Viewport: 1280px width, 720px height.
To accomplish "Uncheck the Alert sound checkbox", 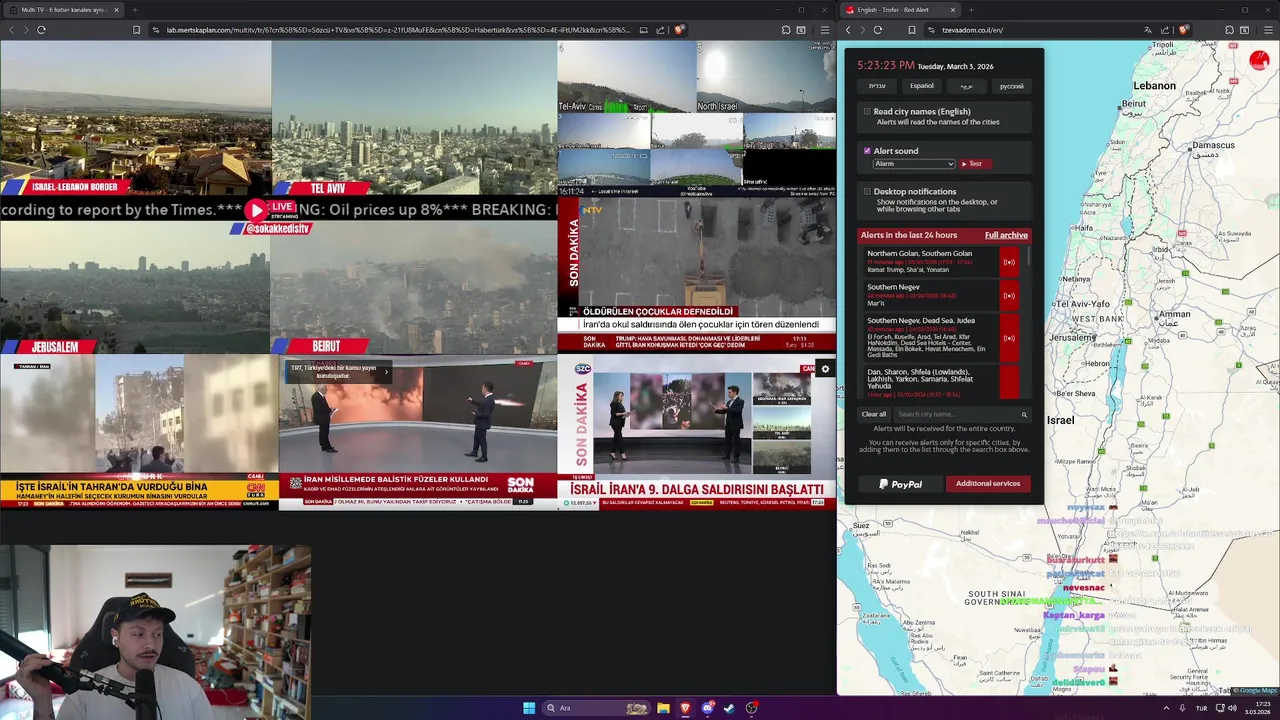I will coord(867,151).
